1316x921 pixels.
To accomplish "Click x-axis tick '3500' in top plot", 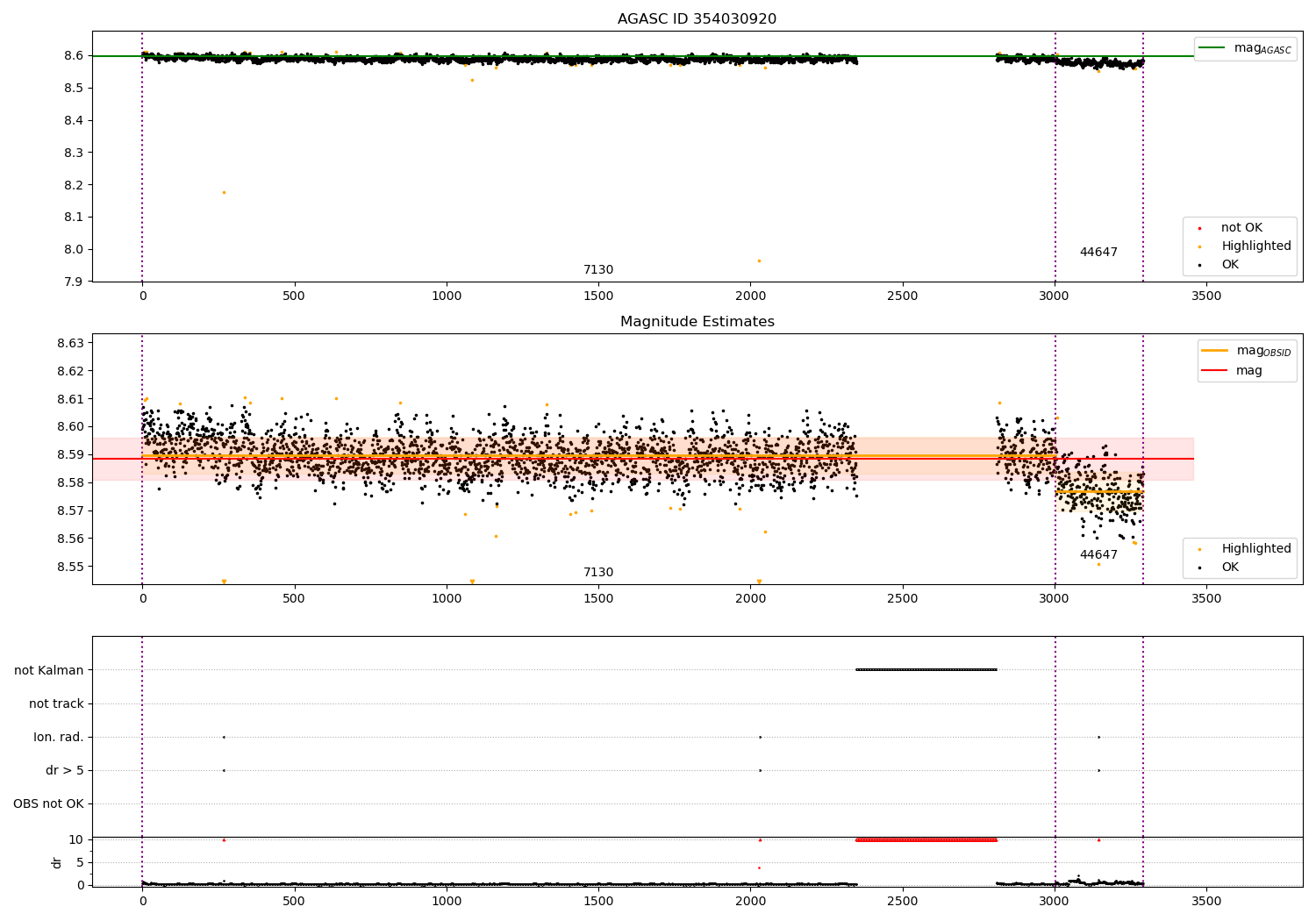I will pos(1206,296).
